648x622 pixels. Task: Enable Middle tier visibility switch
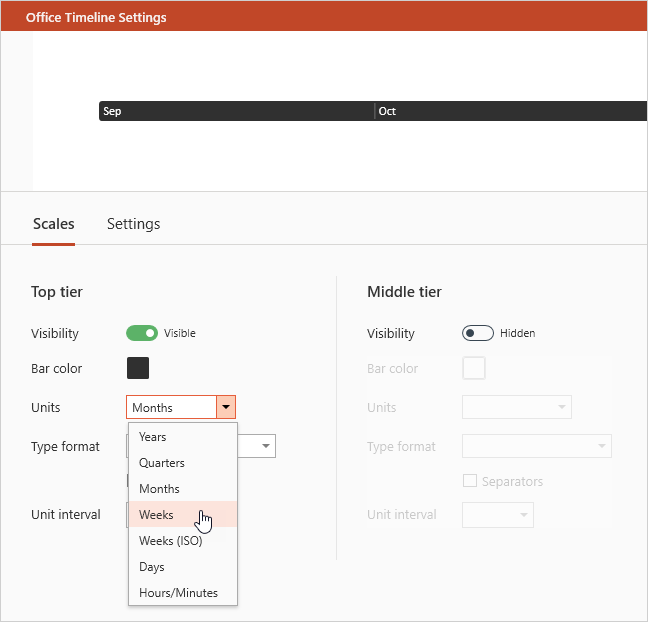coord(478,333)
